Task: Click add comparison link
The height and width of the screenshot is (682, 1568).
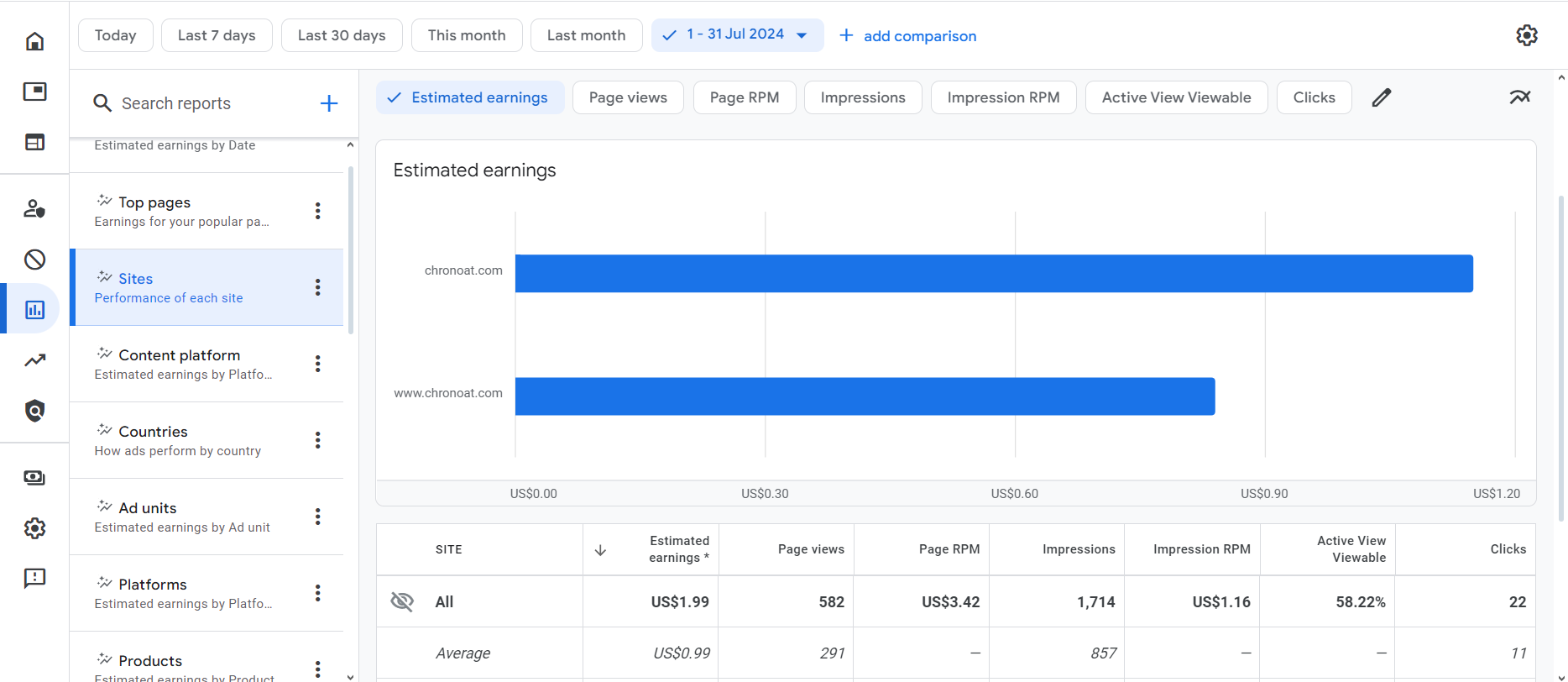Action: pyautogui.click(x=908, y=35)
